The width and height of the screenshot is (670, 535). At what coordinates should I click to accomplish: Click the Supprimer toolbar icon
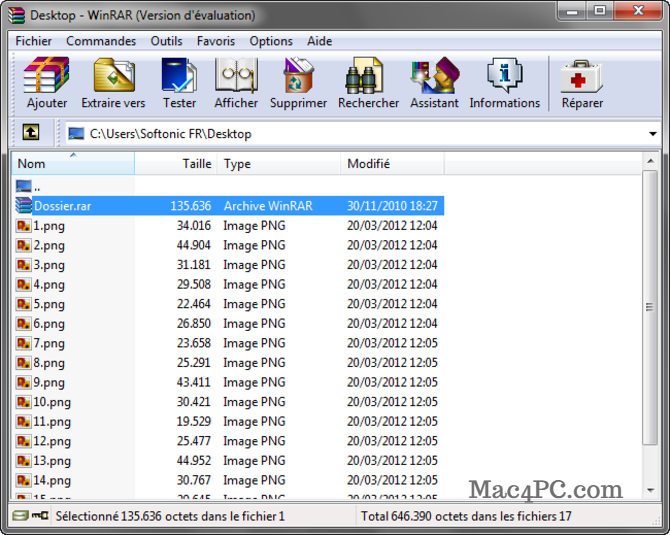pyautogui.click(x=298, y=75)
